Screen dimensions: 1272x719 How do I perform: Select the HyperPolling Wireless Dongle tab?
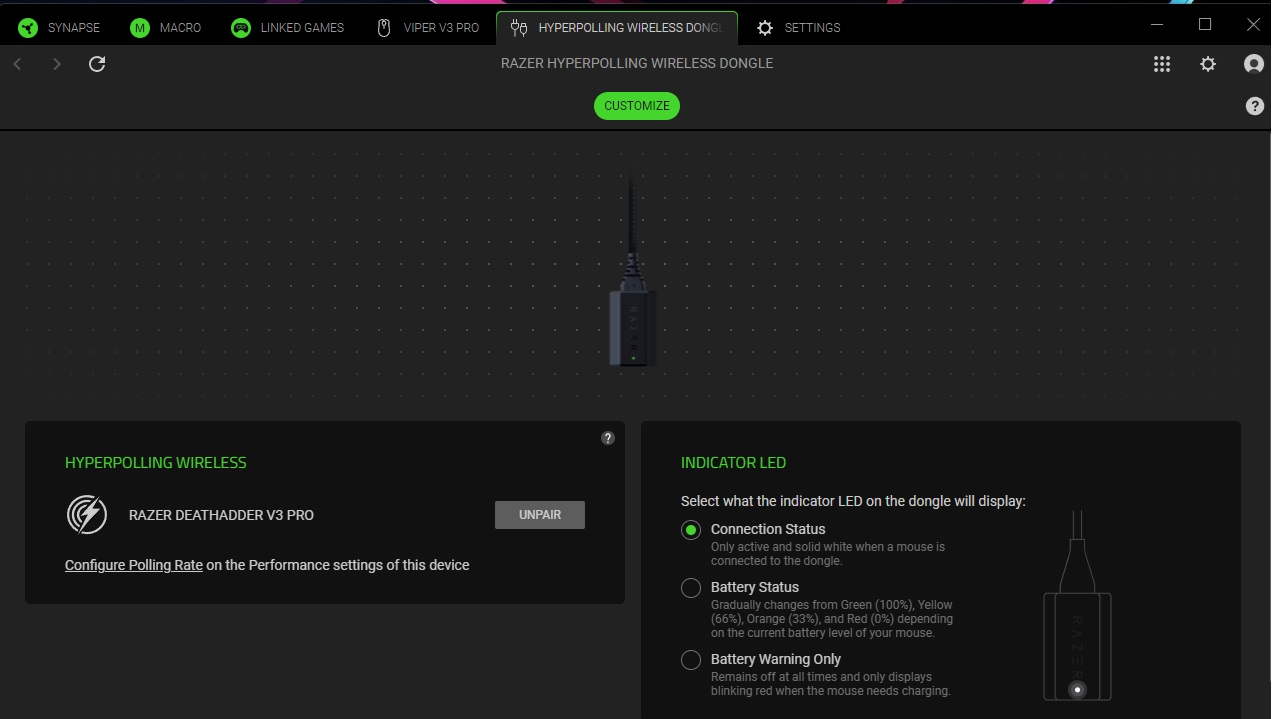pos(617,28)
